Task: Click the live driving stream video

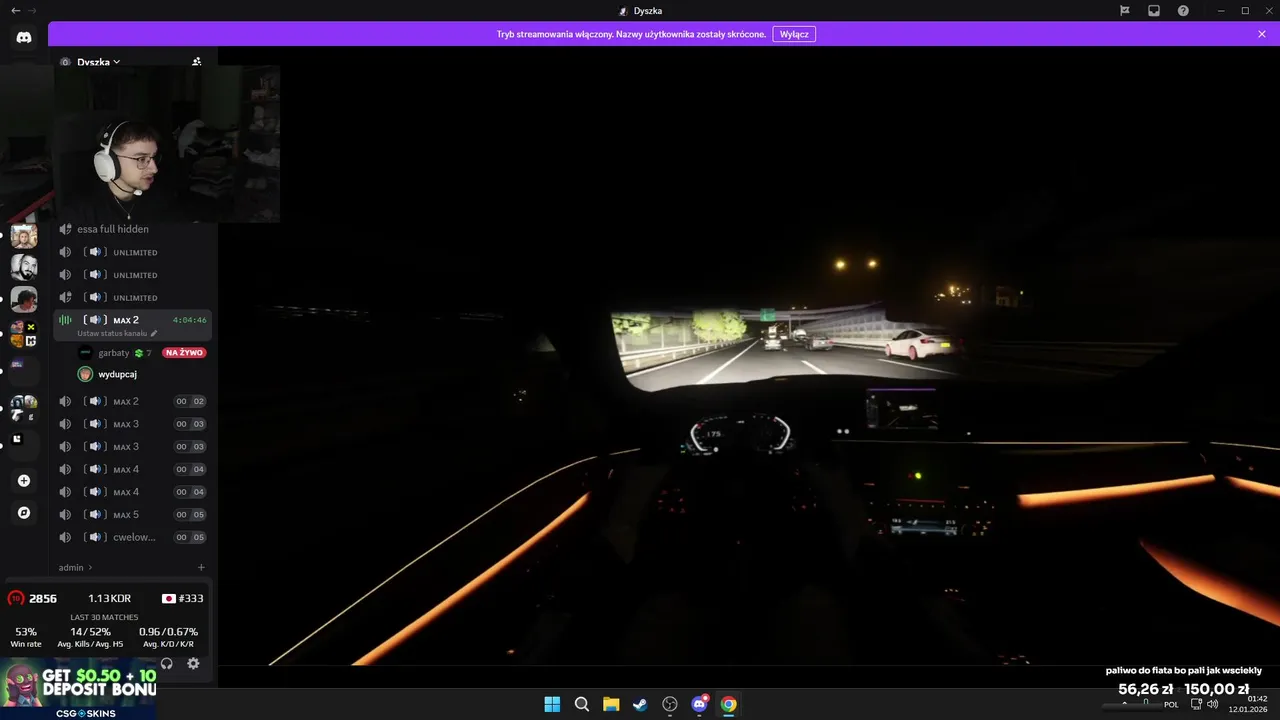Action: [x=748, y=356]
